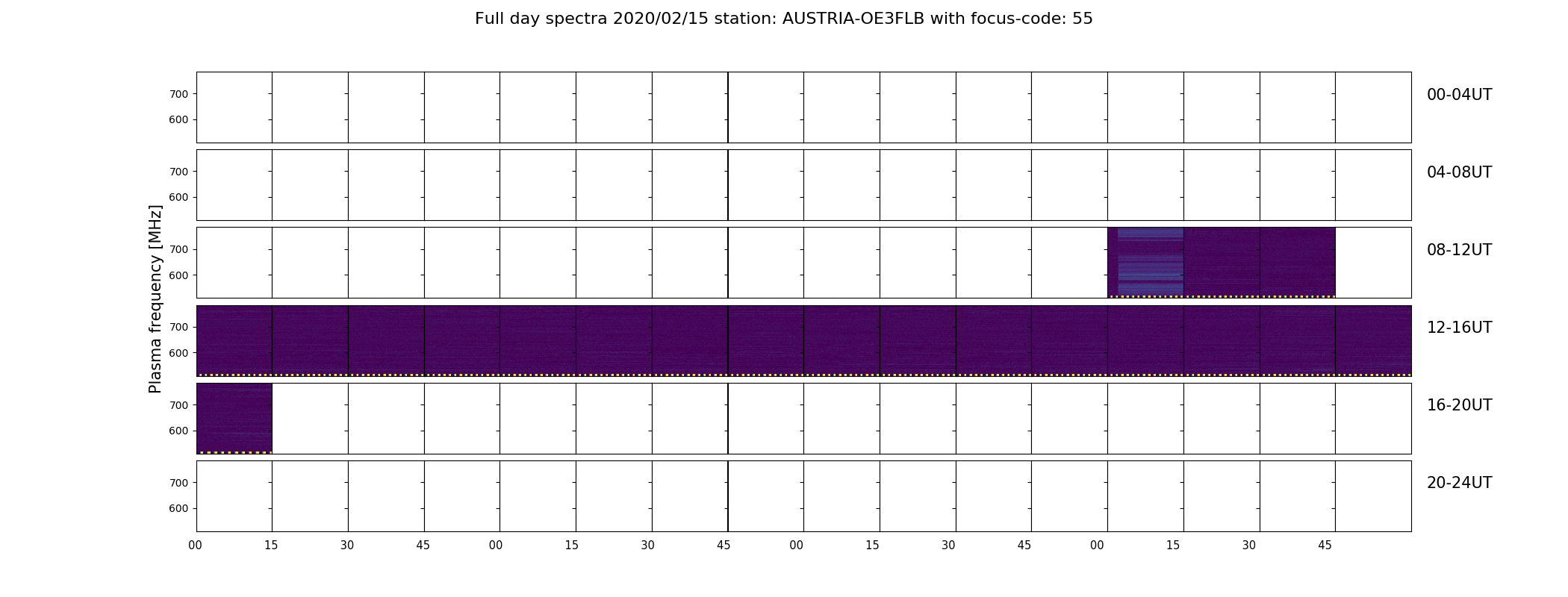Click the 600 tick label in the 12-16UT row
Screen dimensions: 1568x597
click(178, 353)
